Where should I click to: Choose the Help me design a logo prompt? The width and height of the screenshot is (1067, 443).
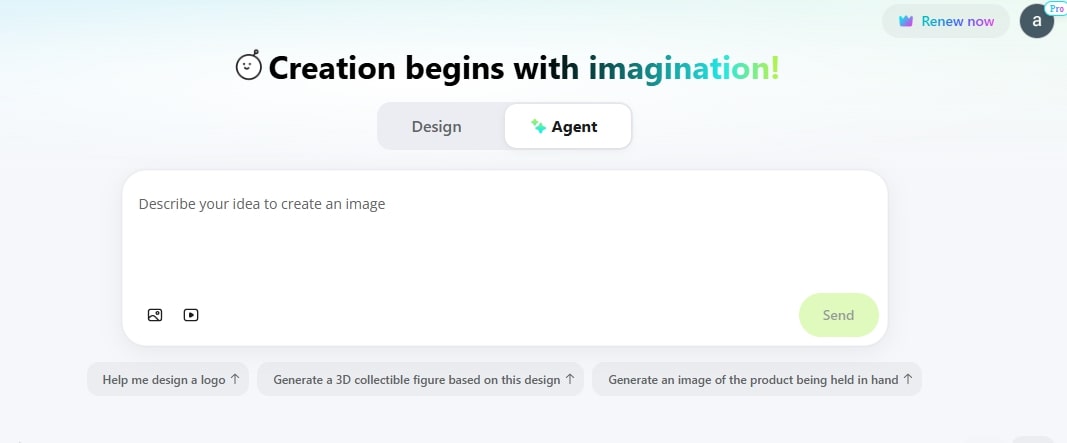[x=168, y=379]
